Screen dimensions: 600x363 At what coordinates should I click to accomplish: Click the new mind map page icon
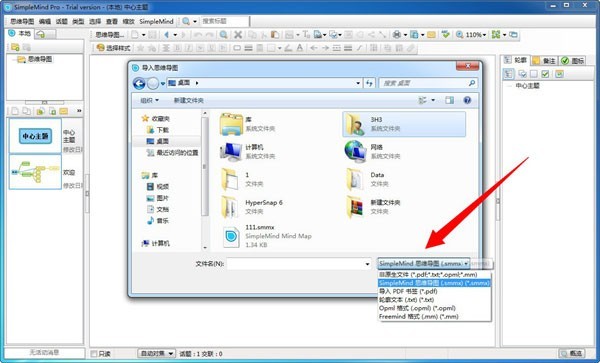pyautogui.click(x=135, y=35)
